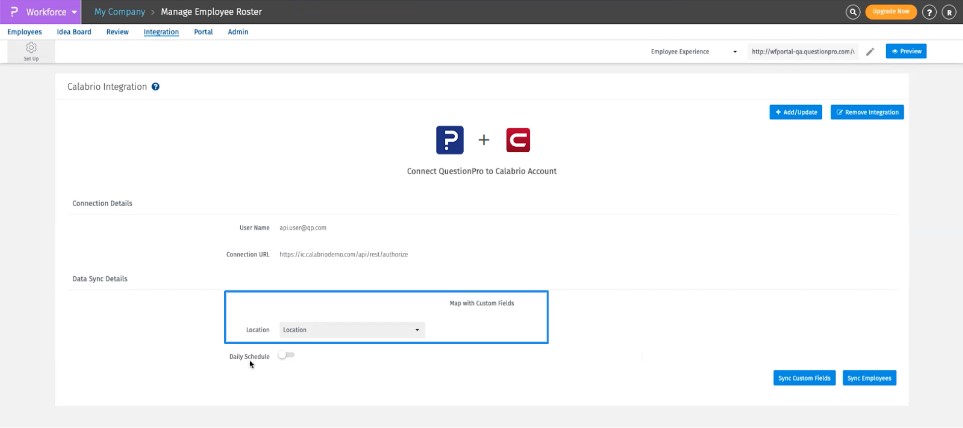Click the QuestionPro logo in header
The height and width of the screenshot is (428, 963).
[x=14, y=12]
